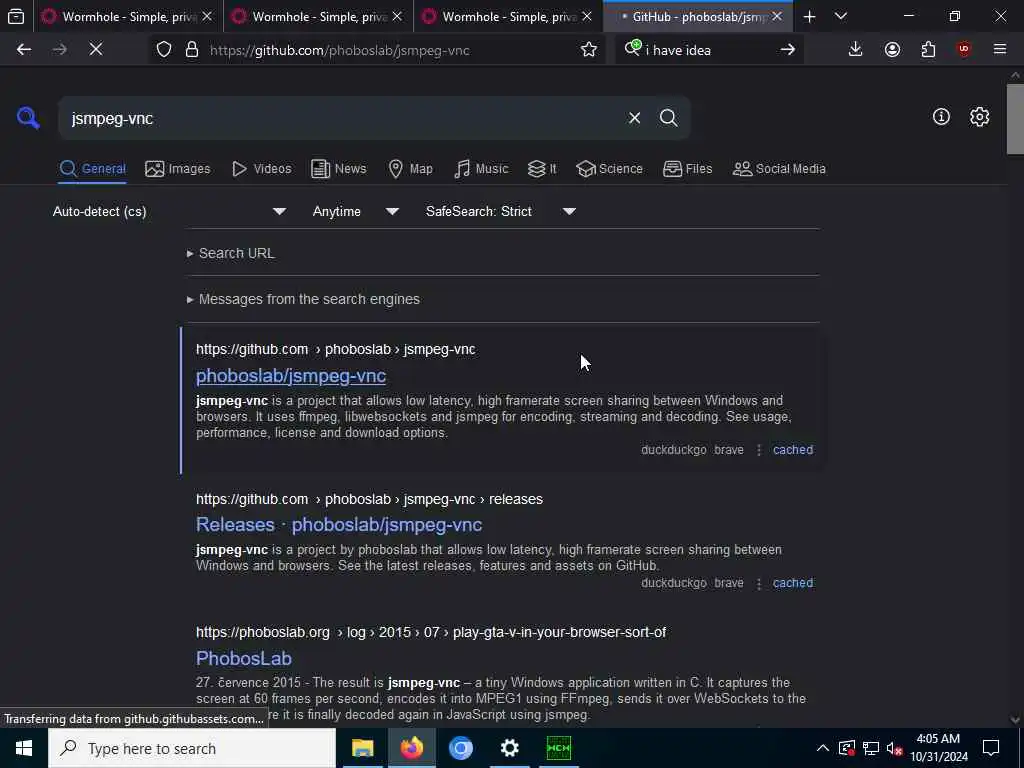This screenshot has width=1024, height=768.
Task: Select the General search category
Action: click(x=92, y=168)
